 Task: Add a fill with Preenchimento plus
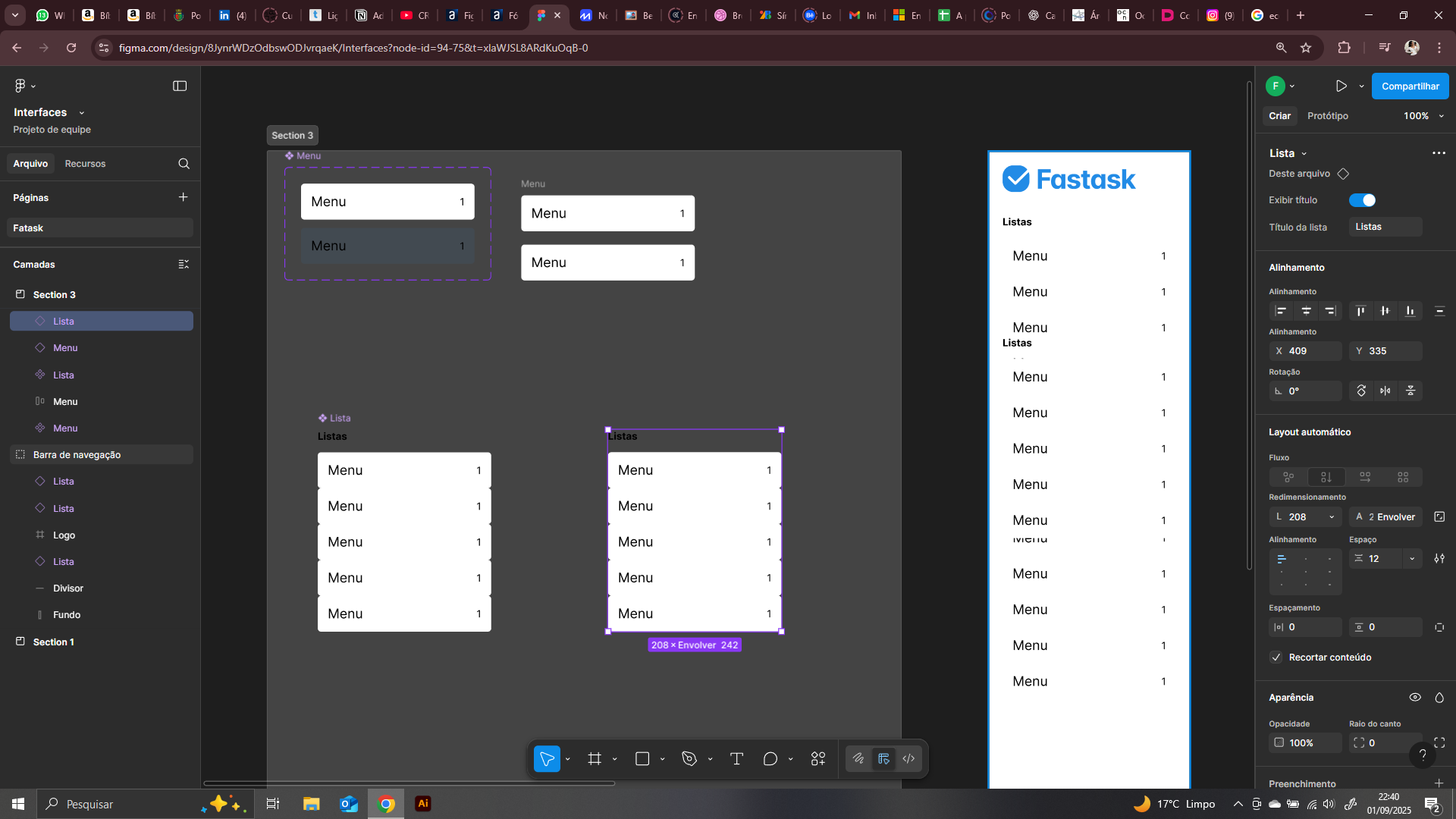[1439, 783]
